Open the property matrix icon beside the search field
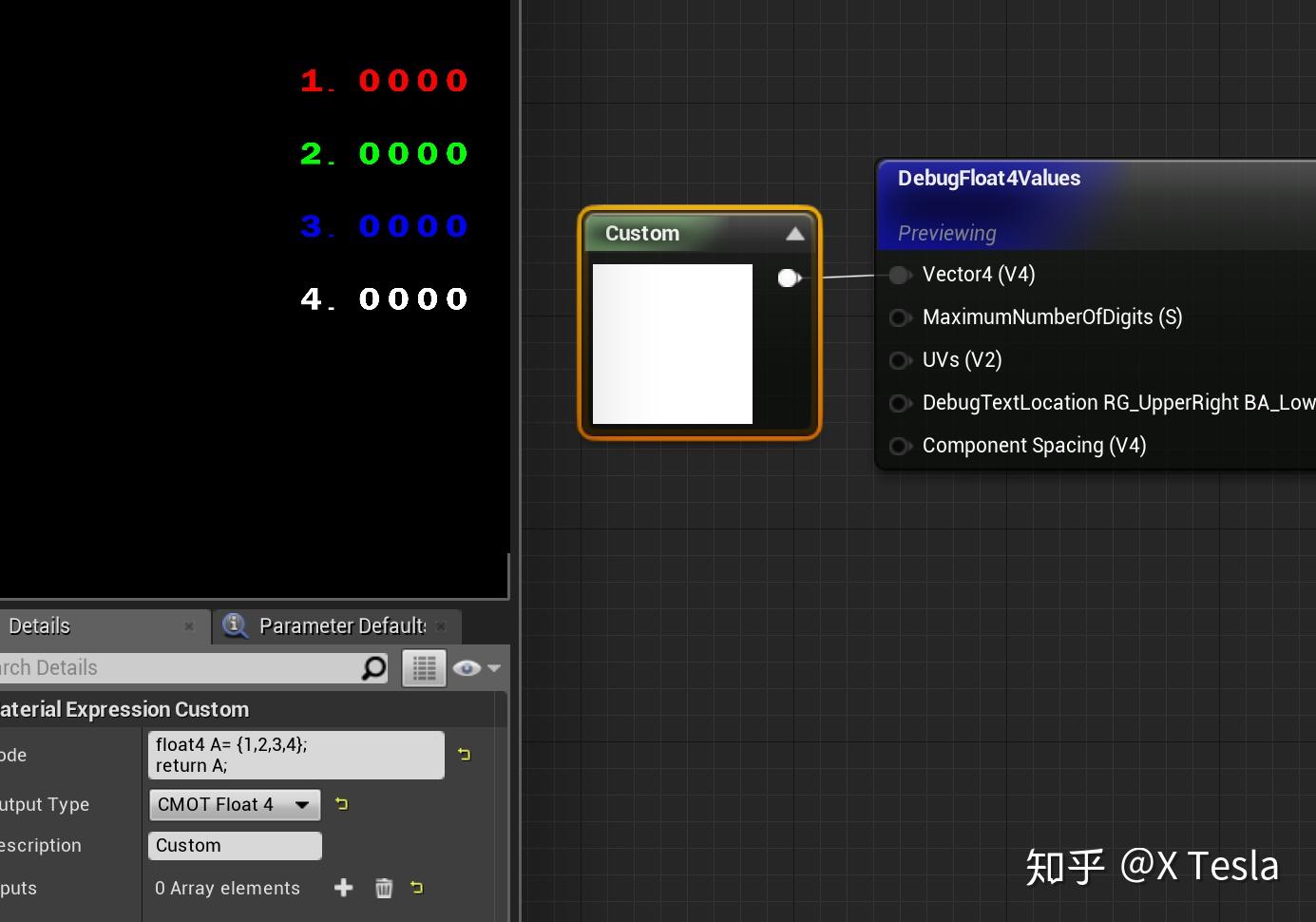The width and height of the screenshot is (1316, 922). (x=424, y=667)
